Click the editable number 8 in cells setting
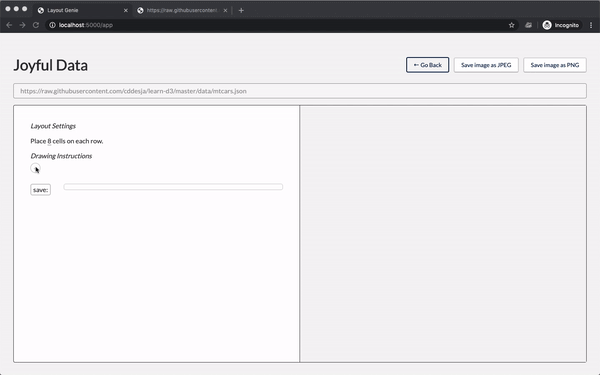 [x=49, y=141]
